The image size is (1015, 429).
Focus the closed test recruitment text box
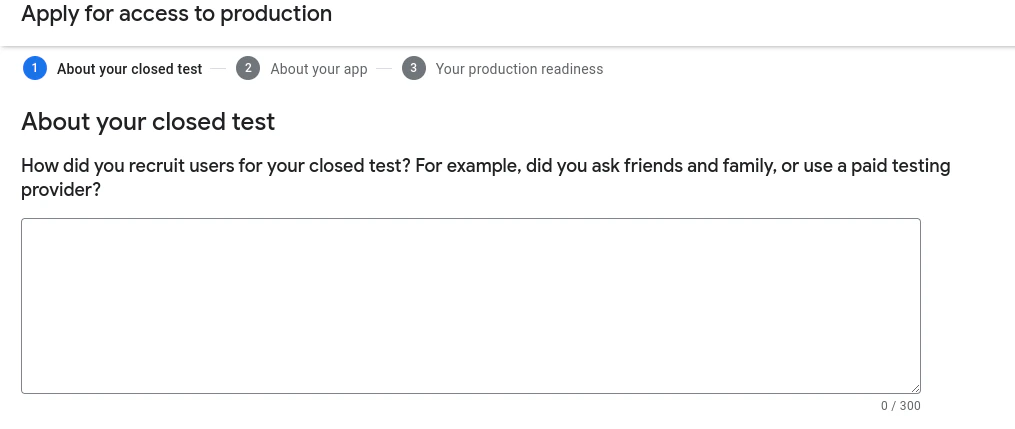pos(470,305)
